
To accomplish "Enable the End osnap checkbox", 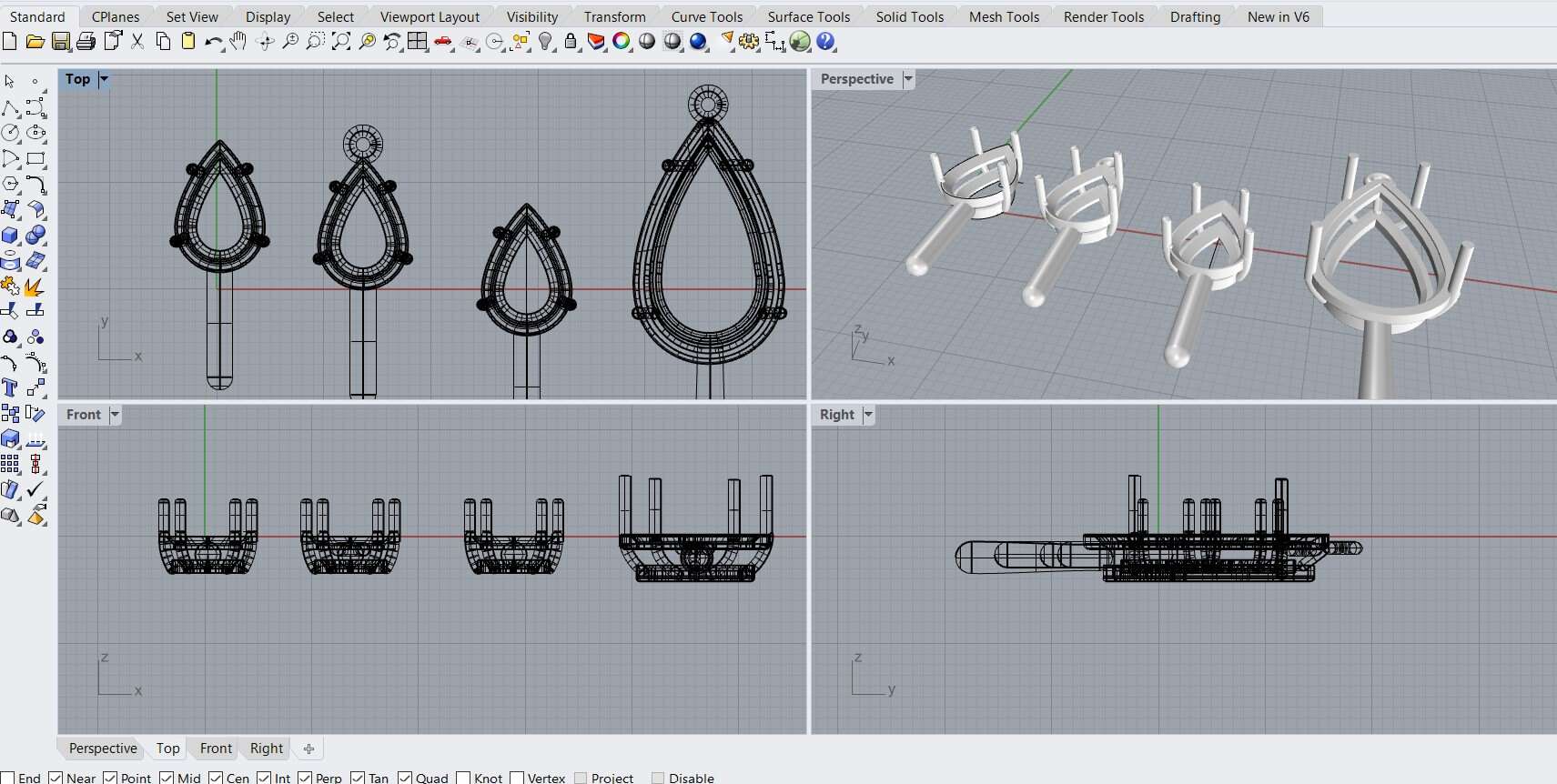I will click(7, 778).
